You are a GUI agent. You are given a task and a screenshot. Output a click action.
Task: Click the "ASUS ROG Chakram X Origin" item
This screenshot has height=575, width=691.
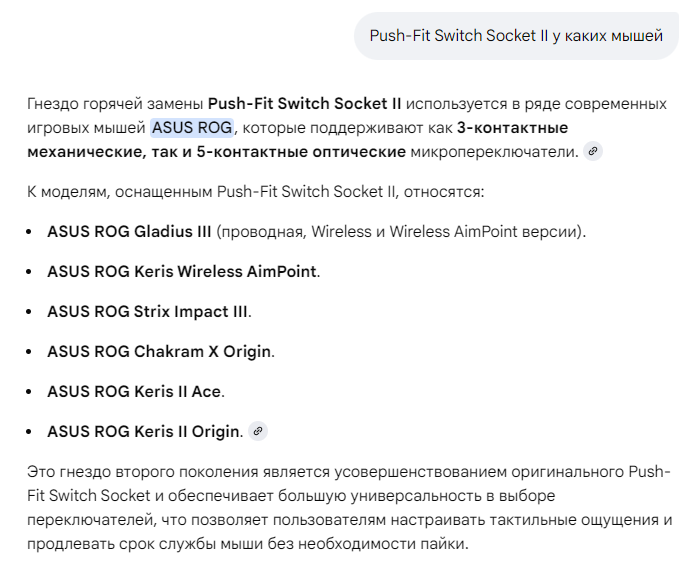[x=160, y=352]
